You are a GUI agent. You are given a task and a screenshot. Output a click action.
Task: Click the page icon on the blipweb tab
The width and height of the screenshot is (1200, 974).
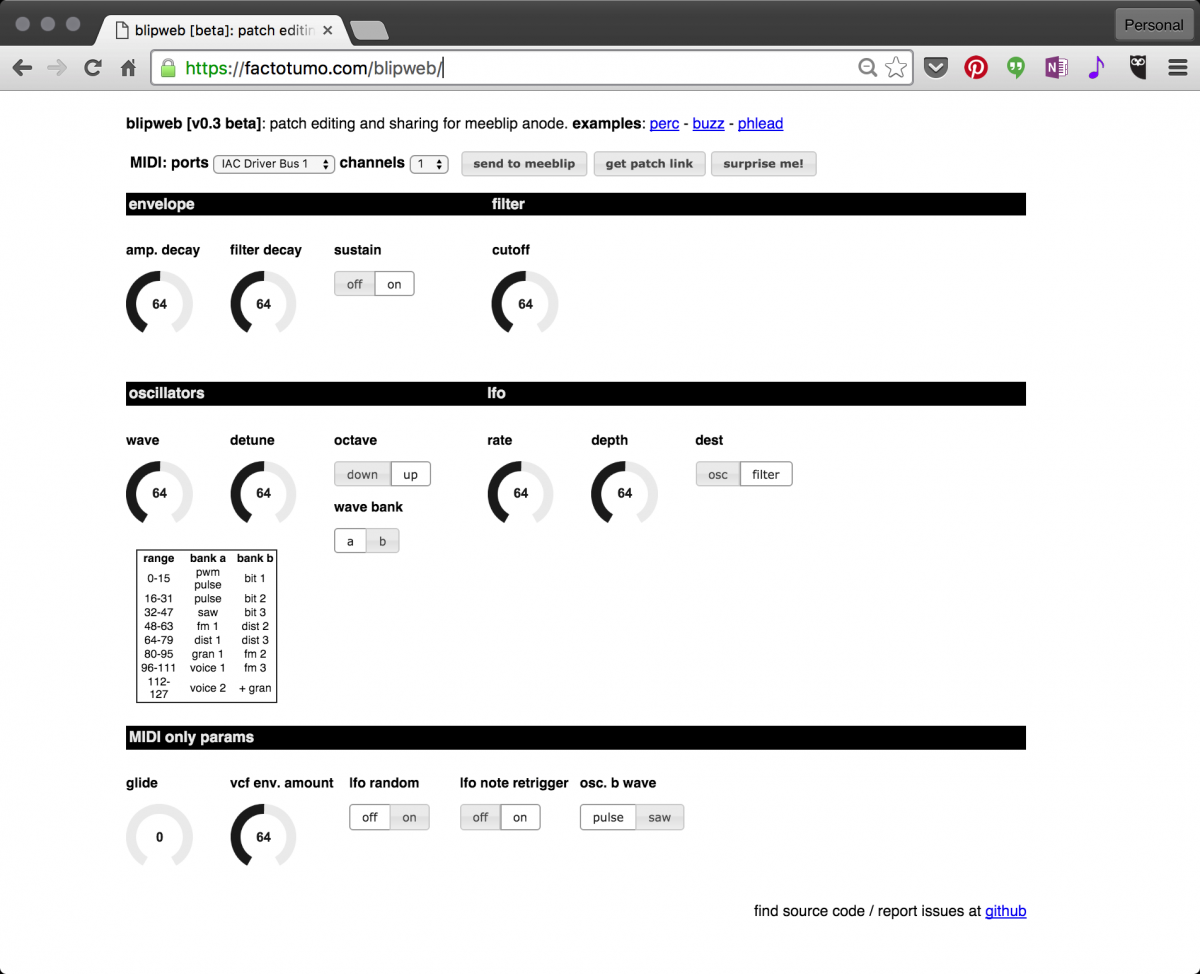[122, 30]
